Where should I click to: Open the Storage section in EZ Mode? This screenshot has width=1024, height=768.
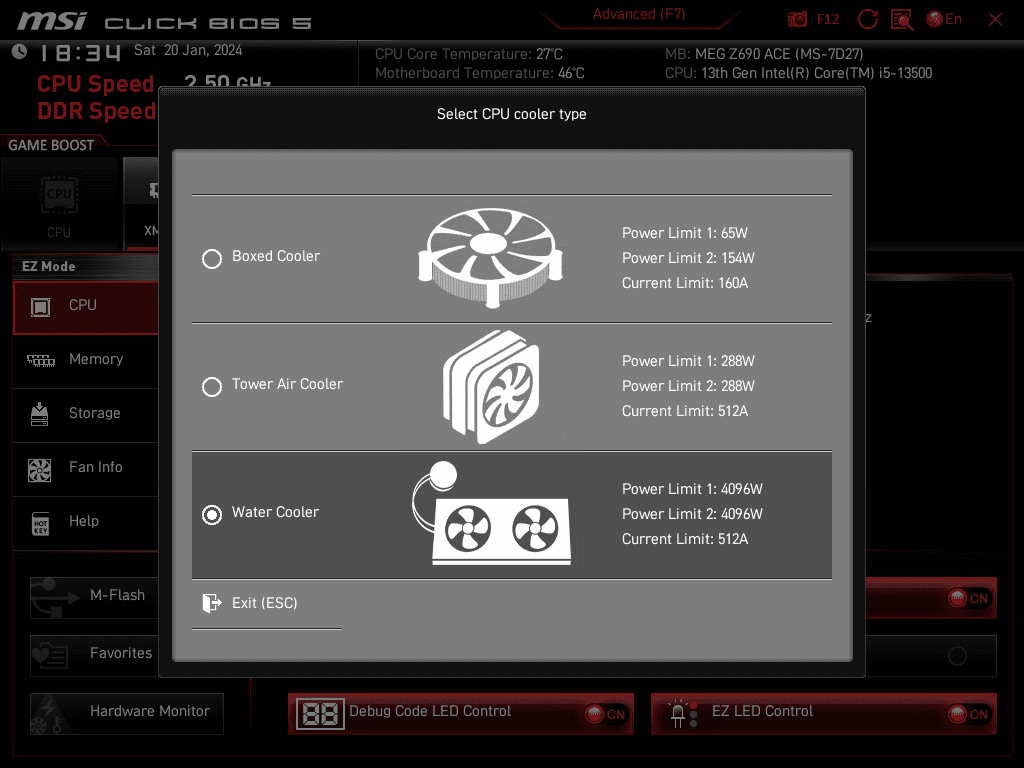(x=86, y=415)
